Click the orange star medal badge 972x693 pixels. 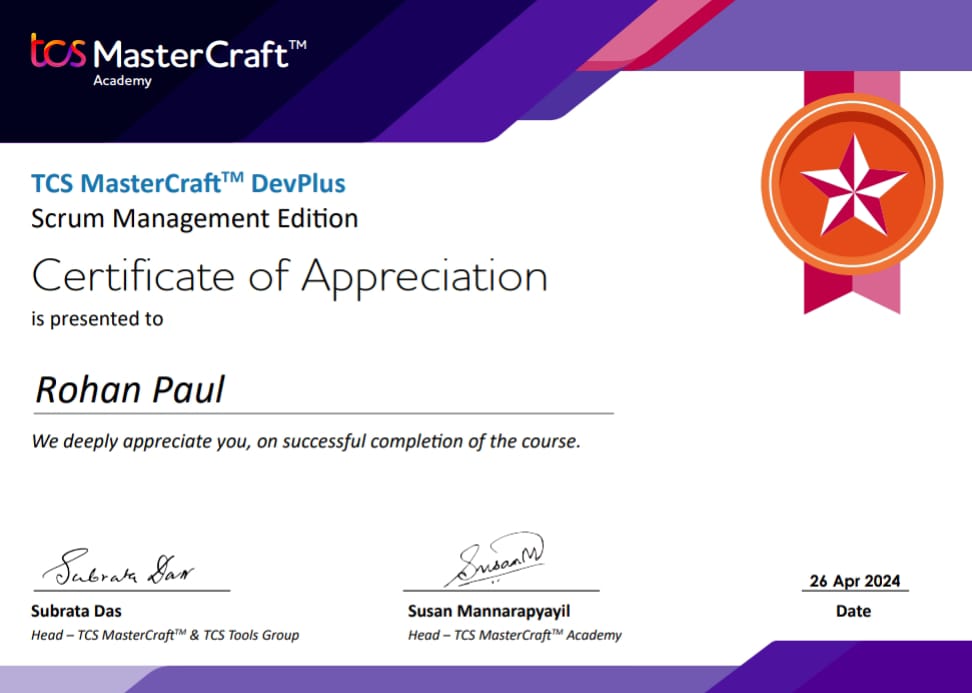[x=852, y=184]
